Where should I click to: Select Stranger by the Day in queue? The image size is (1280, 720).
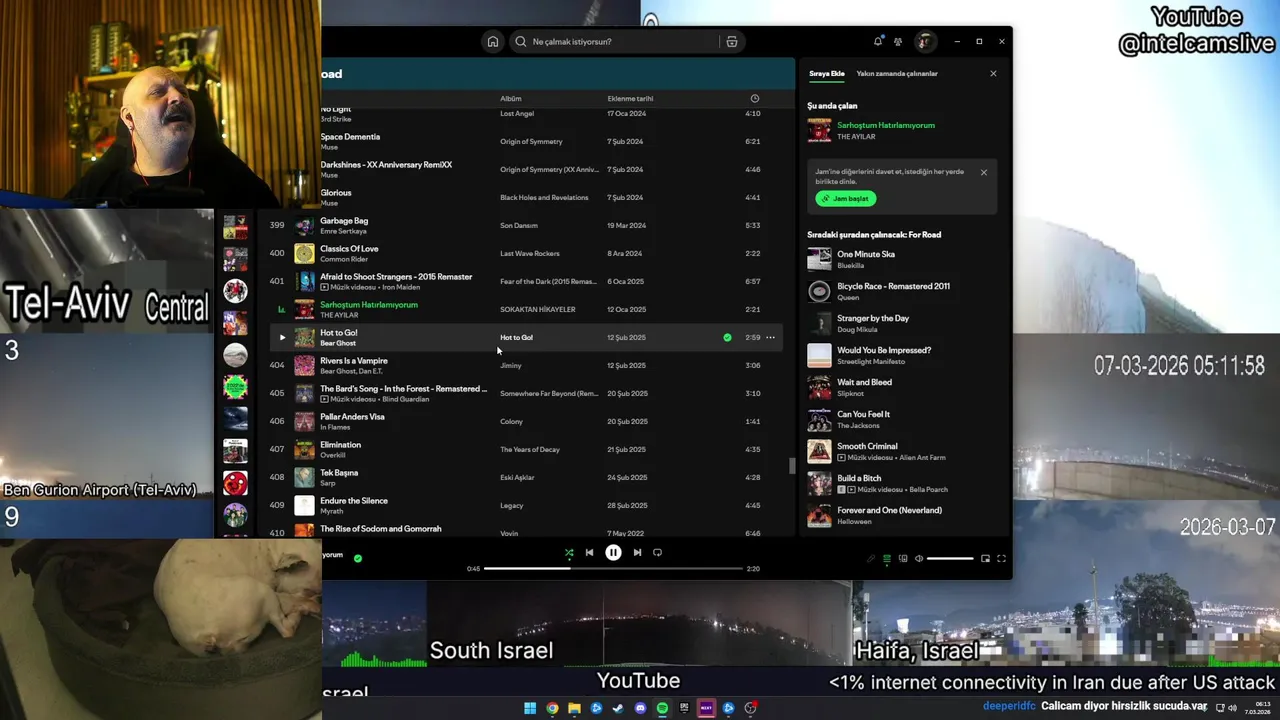[902, 323]
